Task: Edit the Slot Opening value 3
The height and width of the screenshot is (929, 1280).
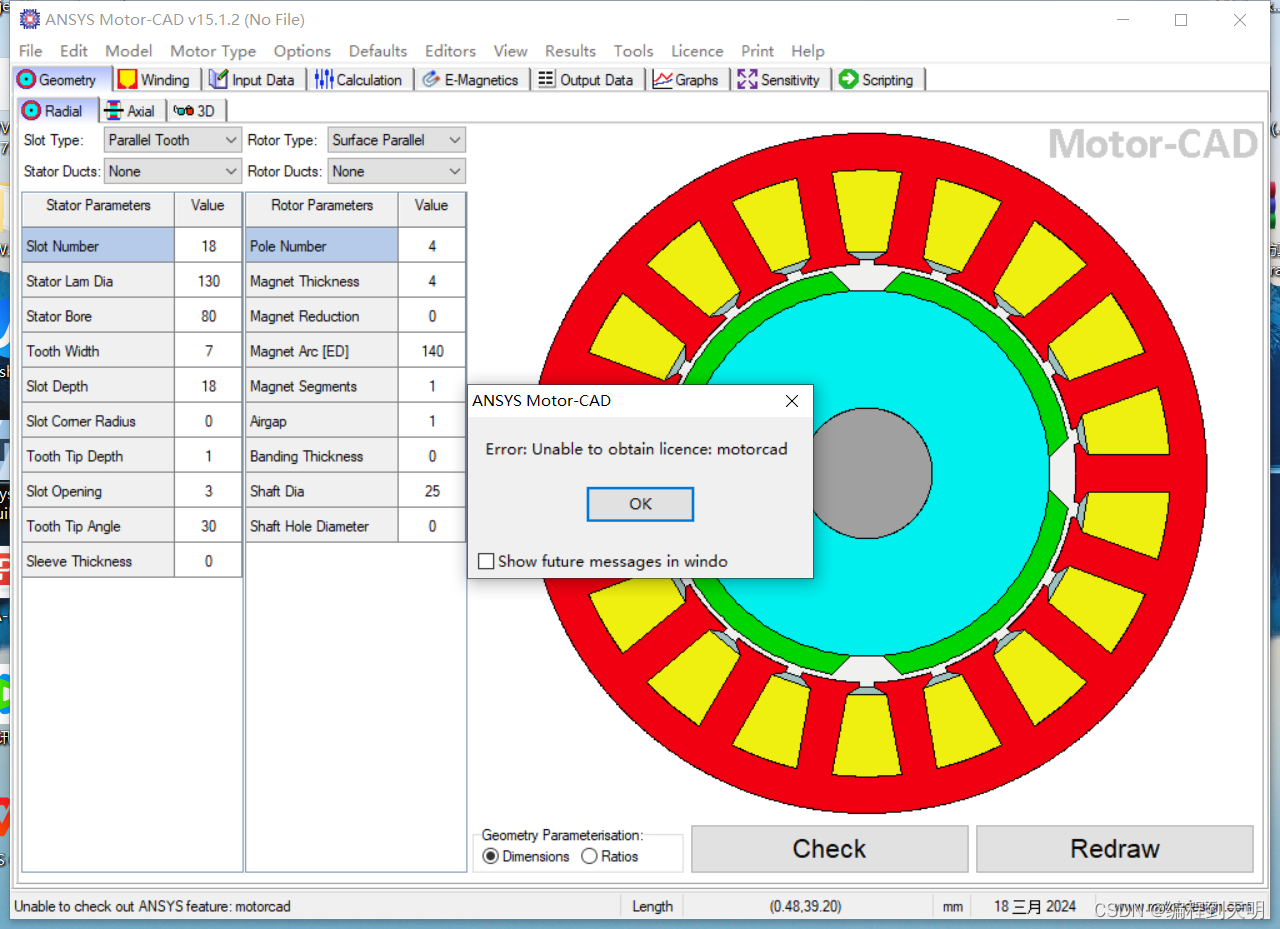Action: click(x=208, y=491)
